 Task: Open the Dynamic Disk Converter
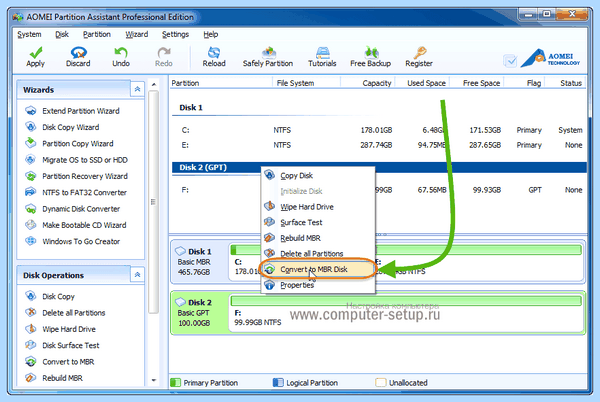coord(73,209)
